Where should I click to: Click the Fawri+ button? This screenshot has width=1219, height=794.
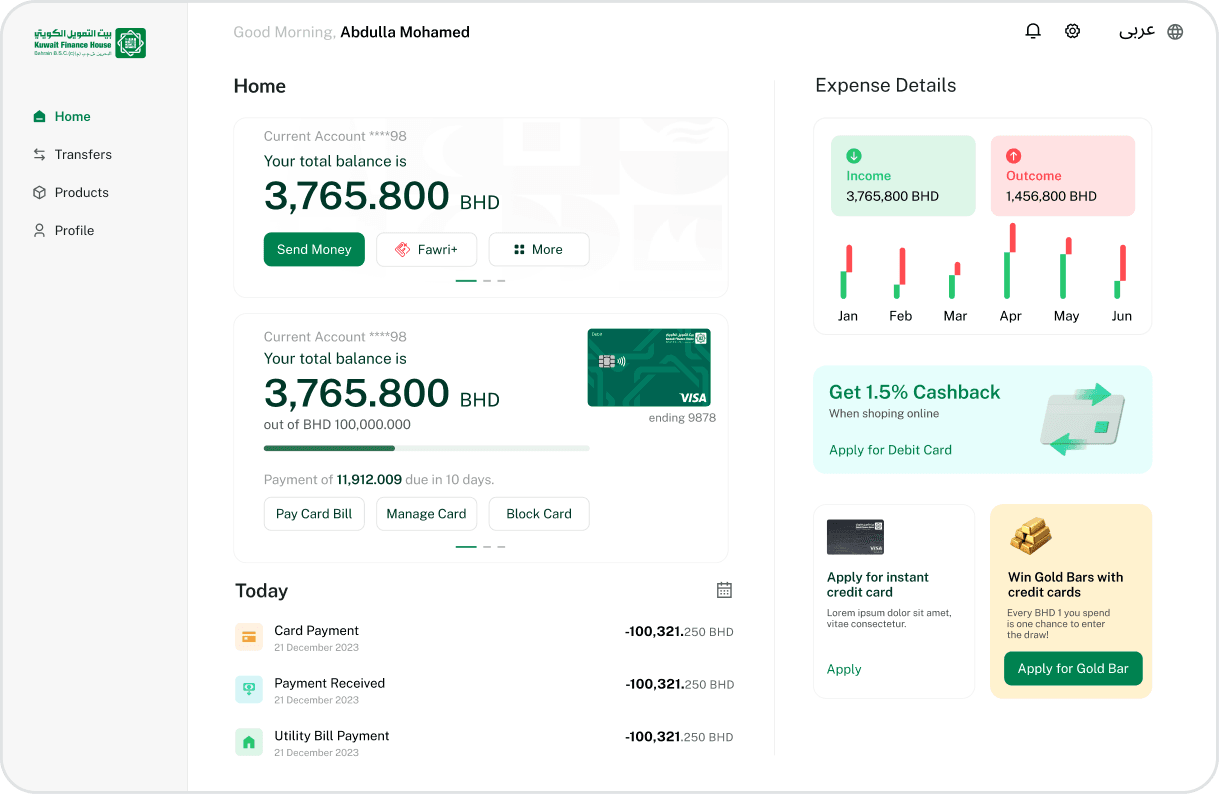coord(427,249)
